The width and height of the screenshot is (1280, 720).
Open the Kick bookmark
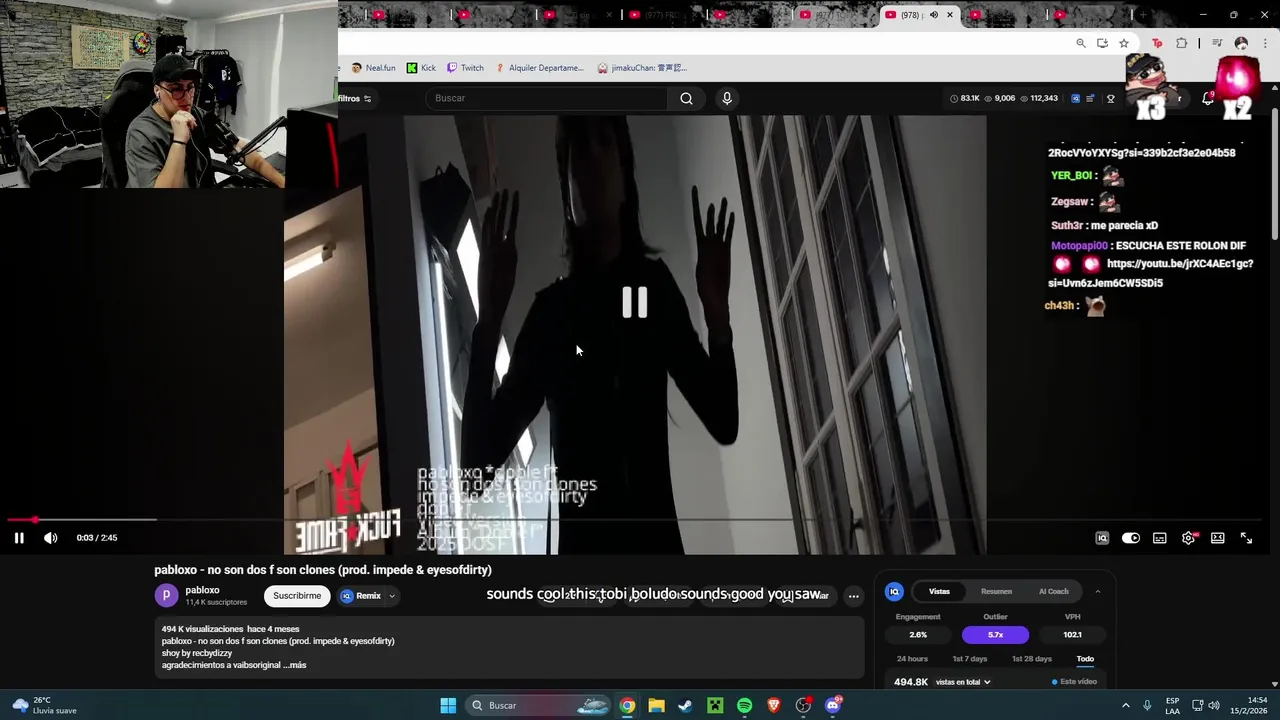pos(421,68)
